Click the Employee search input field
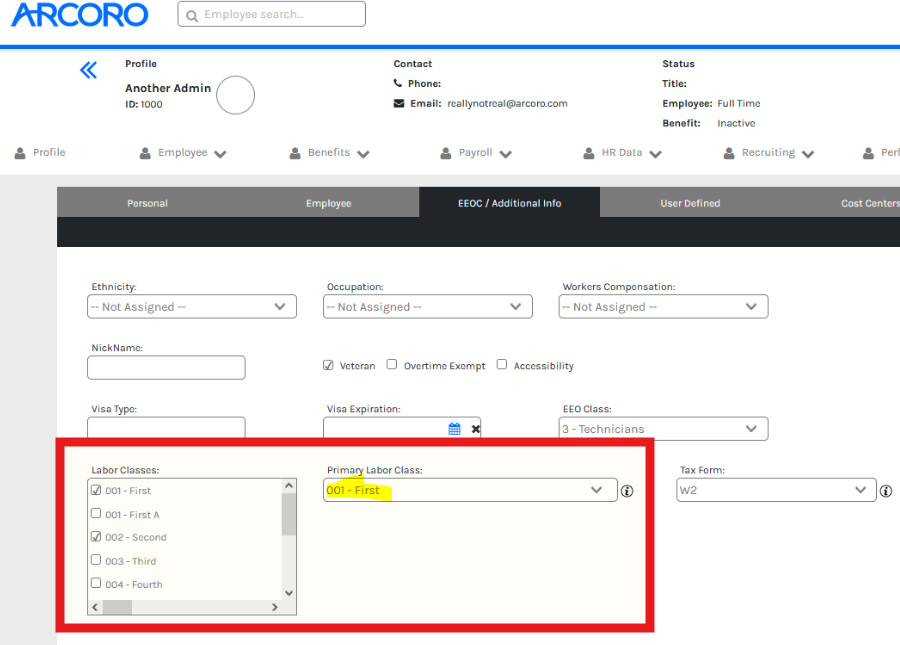Screen dimensions: 900x645 271,14
